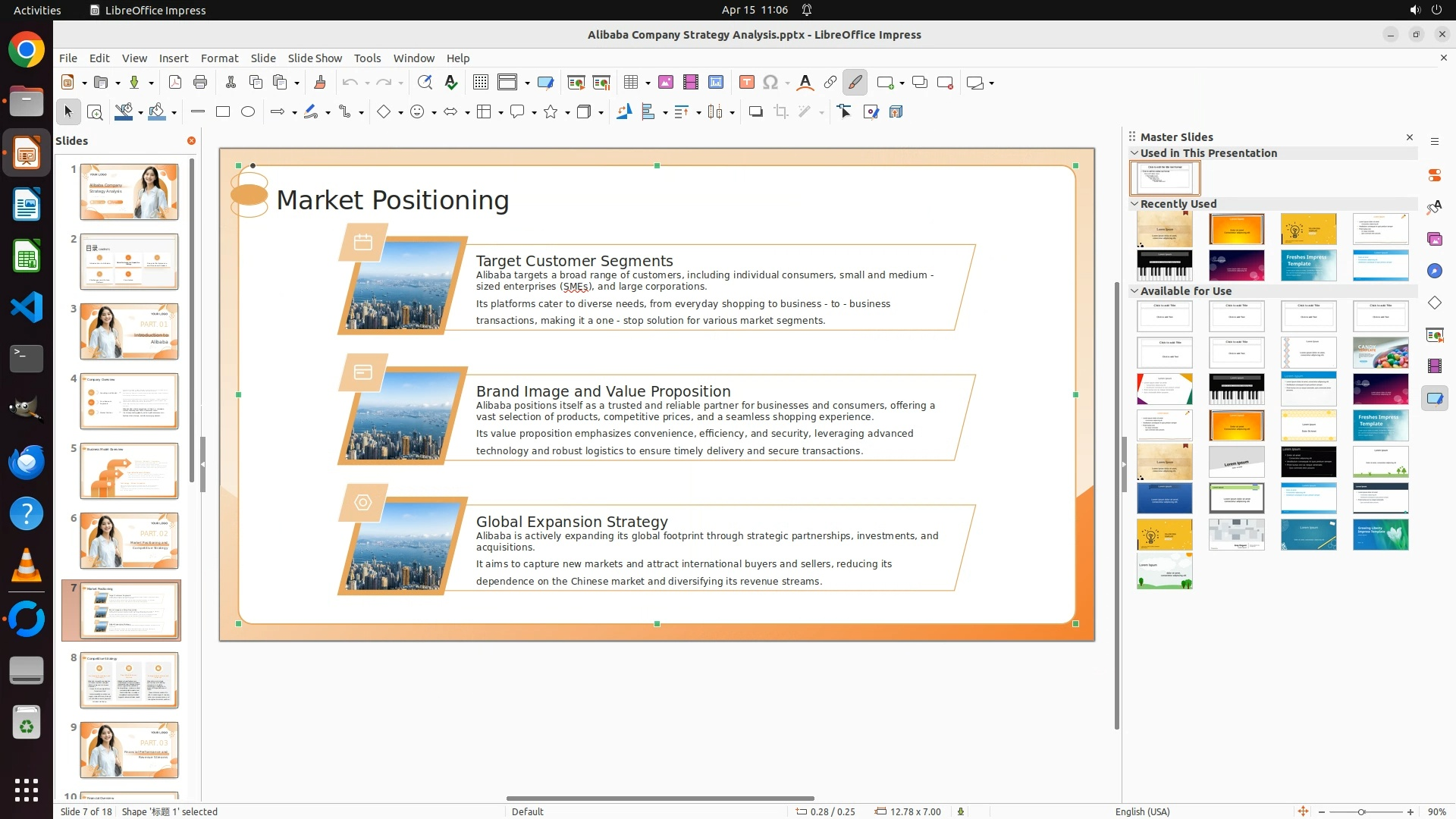
Task: Close the Master Slides panel
Action: click(x=1410, y=137)
